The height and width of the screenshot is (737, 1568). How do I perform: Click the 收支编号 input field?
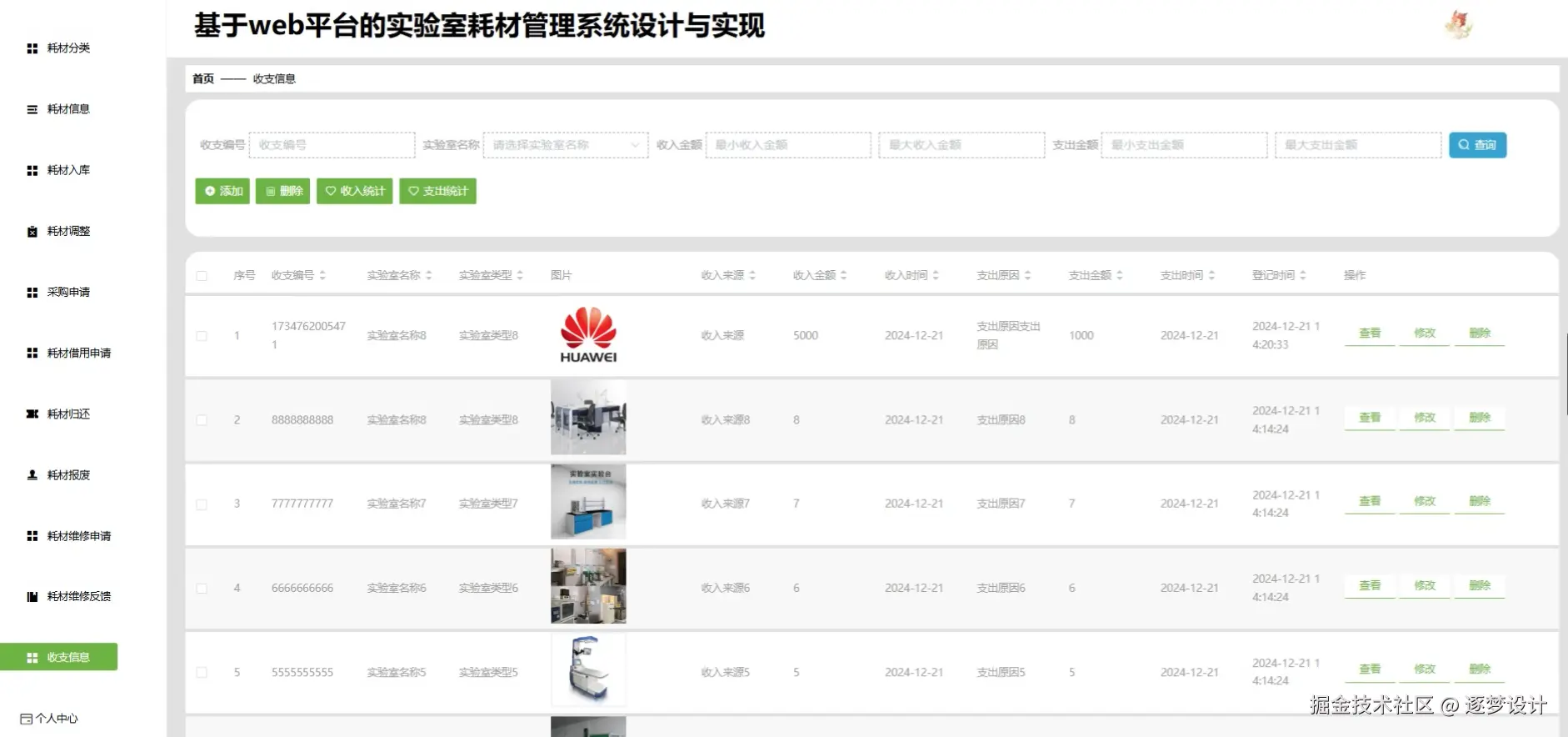[x=332, y=145]
